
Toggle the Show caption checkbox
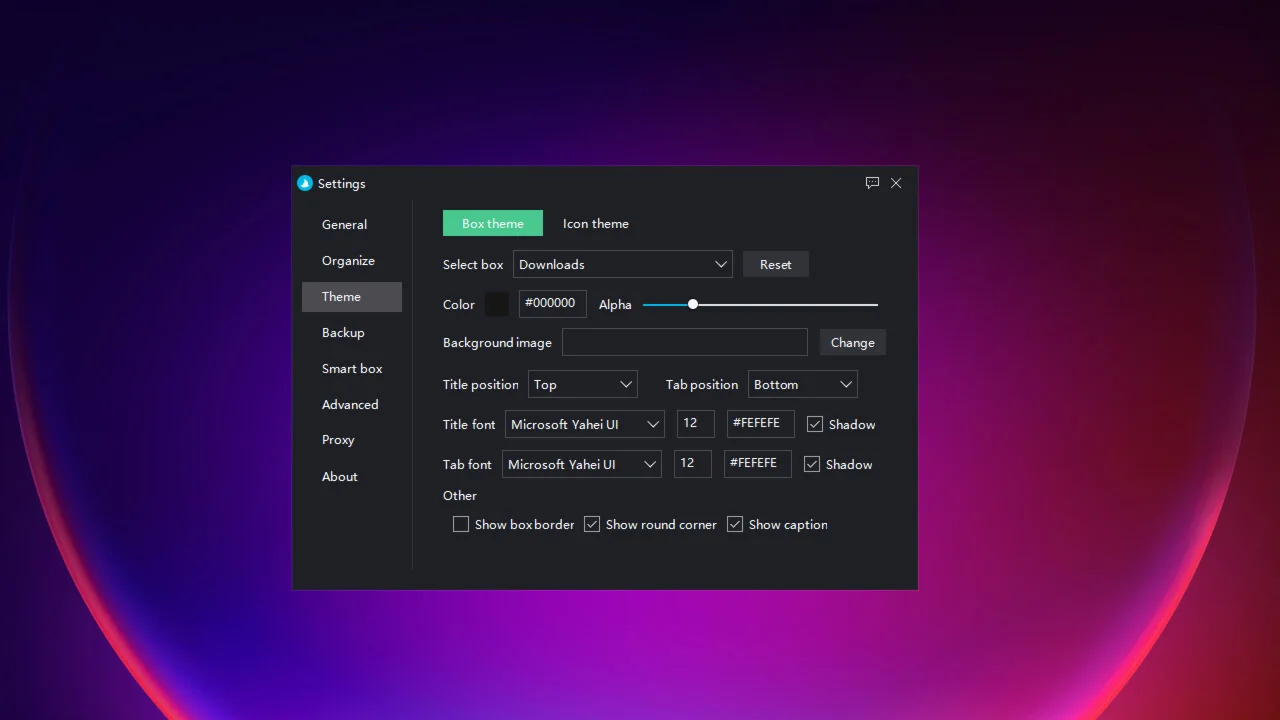point(735,524)
